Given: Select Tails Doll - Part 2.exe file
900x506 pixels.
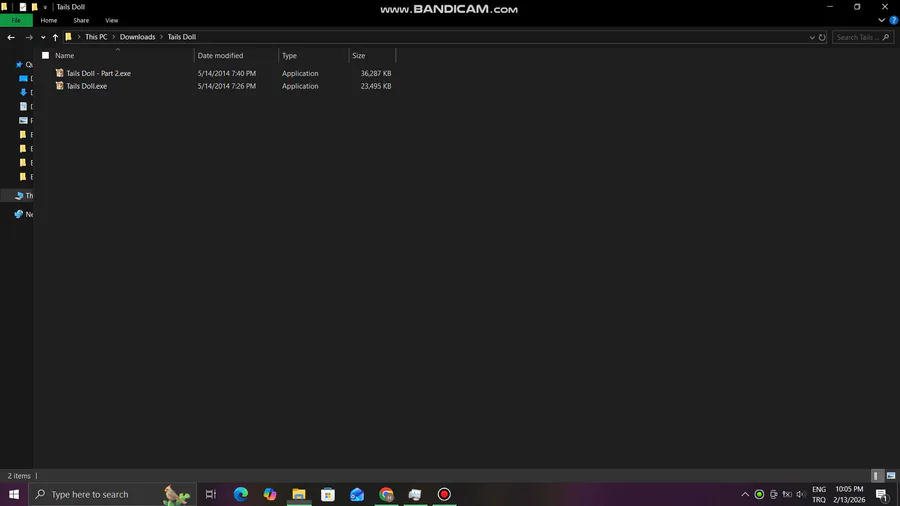Looking at the screenshot, I should click(98, 73).
